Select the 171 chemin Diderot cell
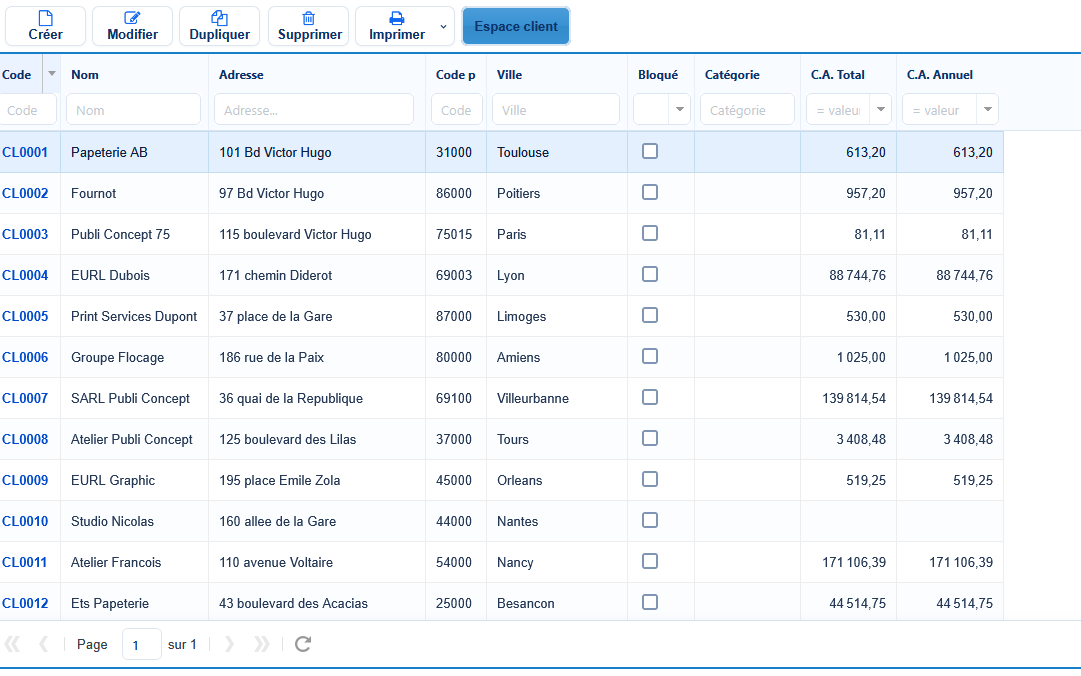Screen dimensions: 1081x676 click(x=317, y=276)
